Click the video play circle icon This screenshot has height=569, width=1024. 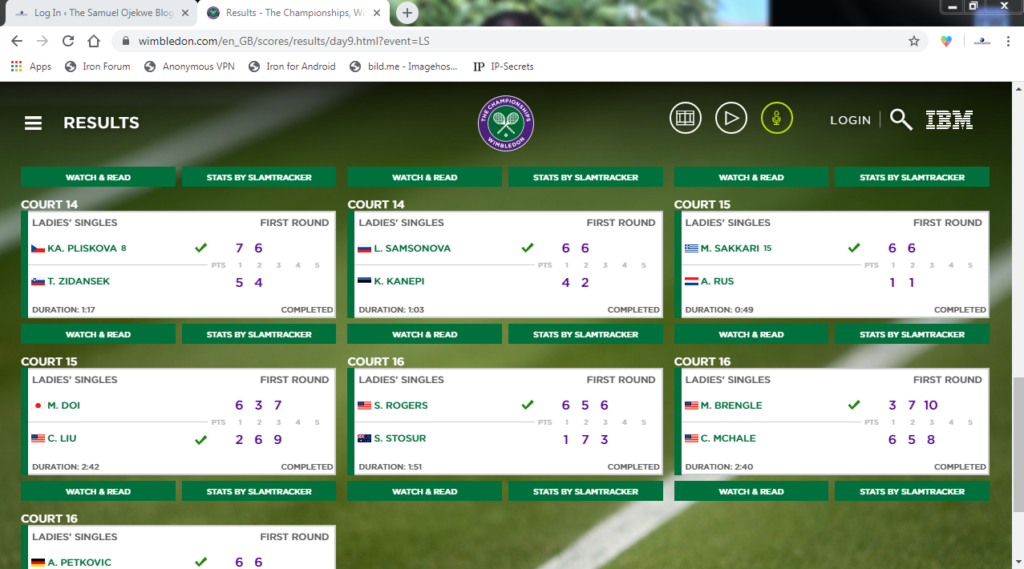pyautogui.click(x=731, y=118)
